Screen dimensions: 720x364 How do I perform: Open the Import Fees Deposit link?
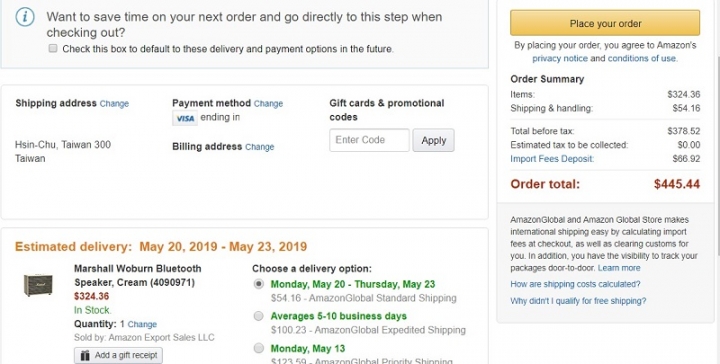(x=552, y=159)
